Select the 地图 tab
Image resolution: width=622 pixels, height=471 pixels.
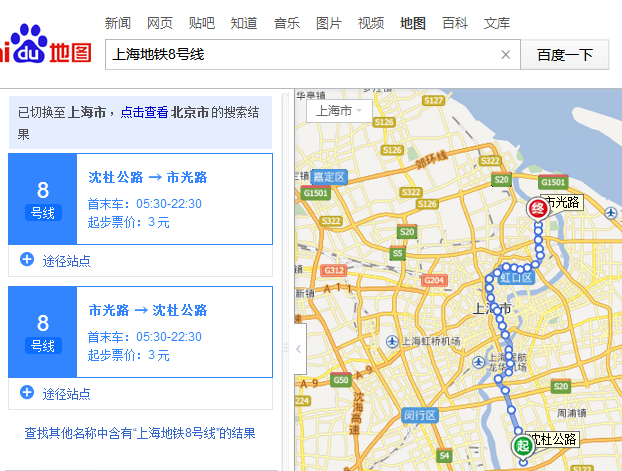[x=413, y=23]
